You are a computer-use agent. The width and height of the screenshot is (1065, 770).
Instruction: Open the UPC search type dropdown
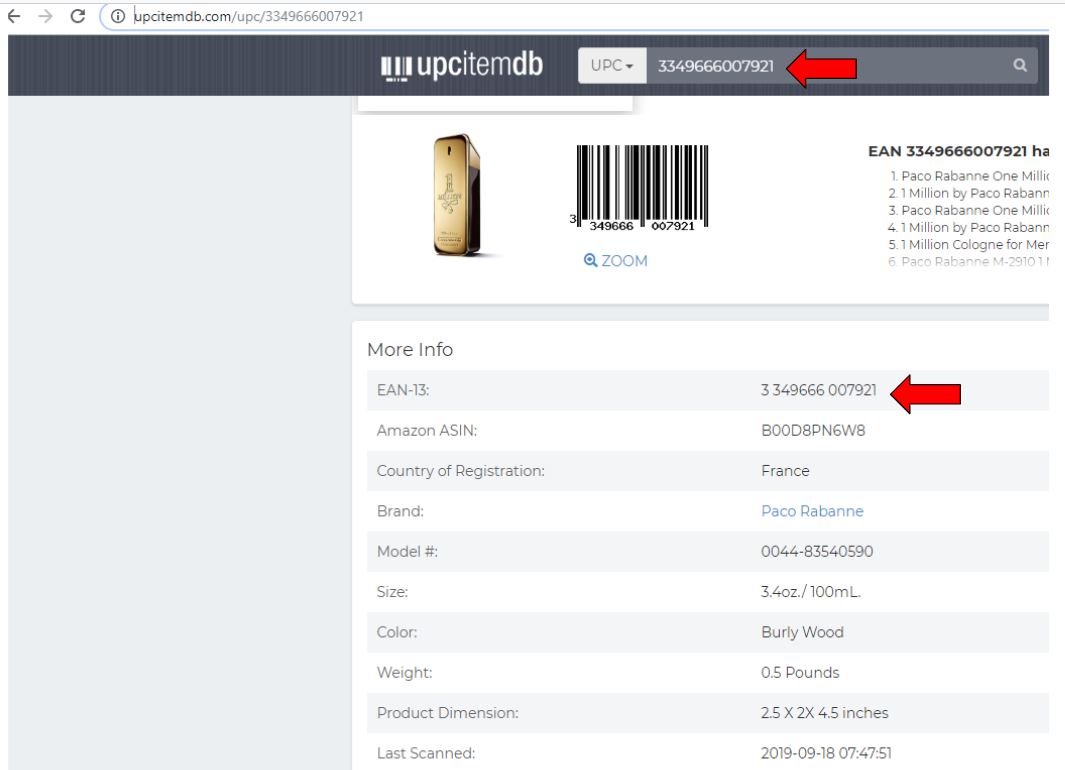(612, 66)
